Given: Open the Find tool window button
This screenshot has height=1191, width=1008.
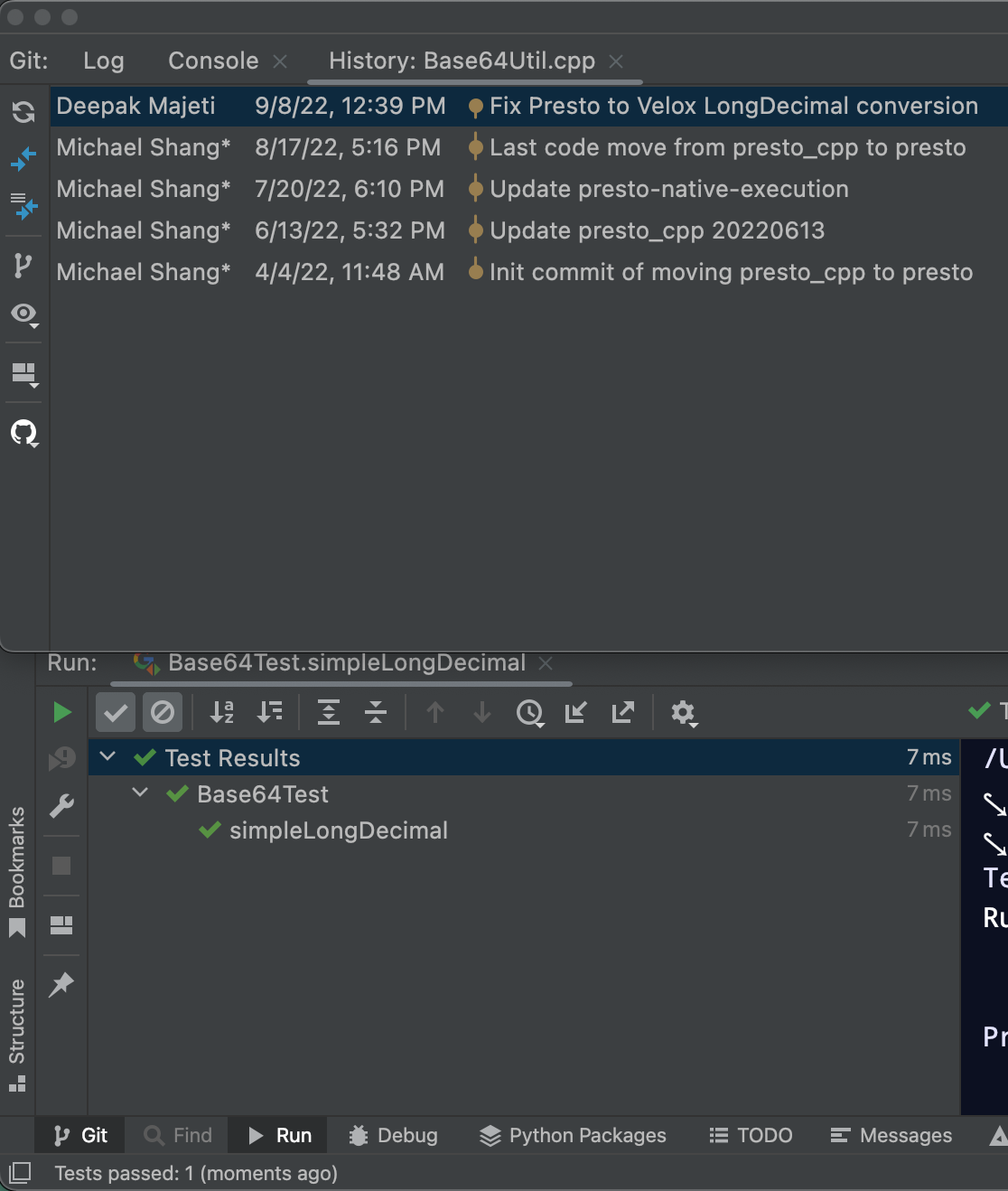Looking at the screenshot, I should (179, 1135).
